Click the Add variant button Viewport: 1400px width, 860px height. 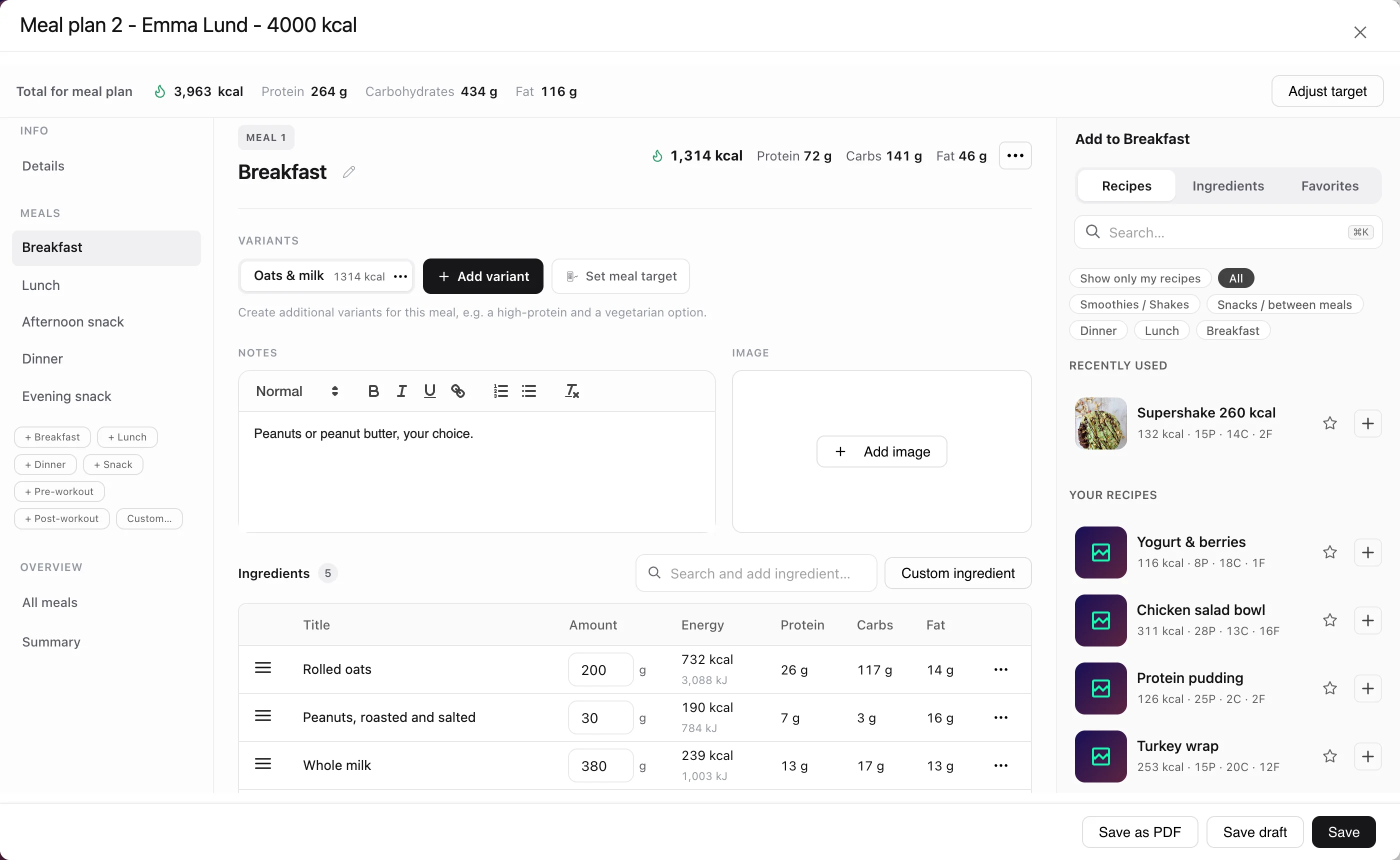click(483, 276)
